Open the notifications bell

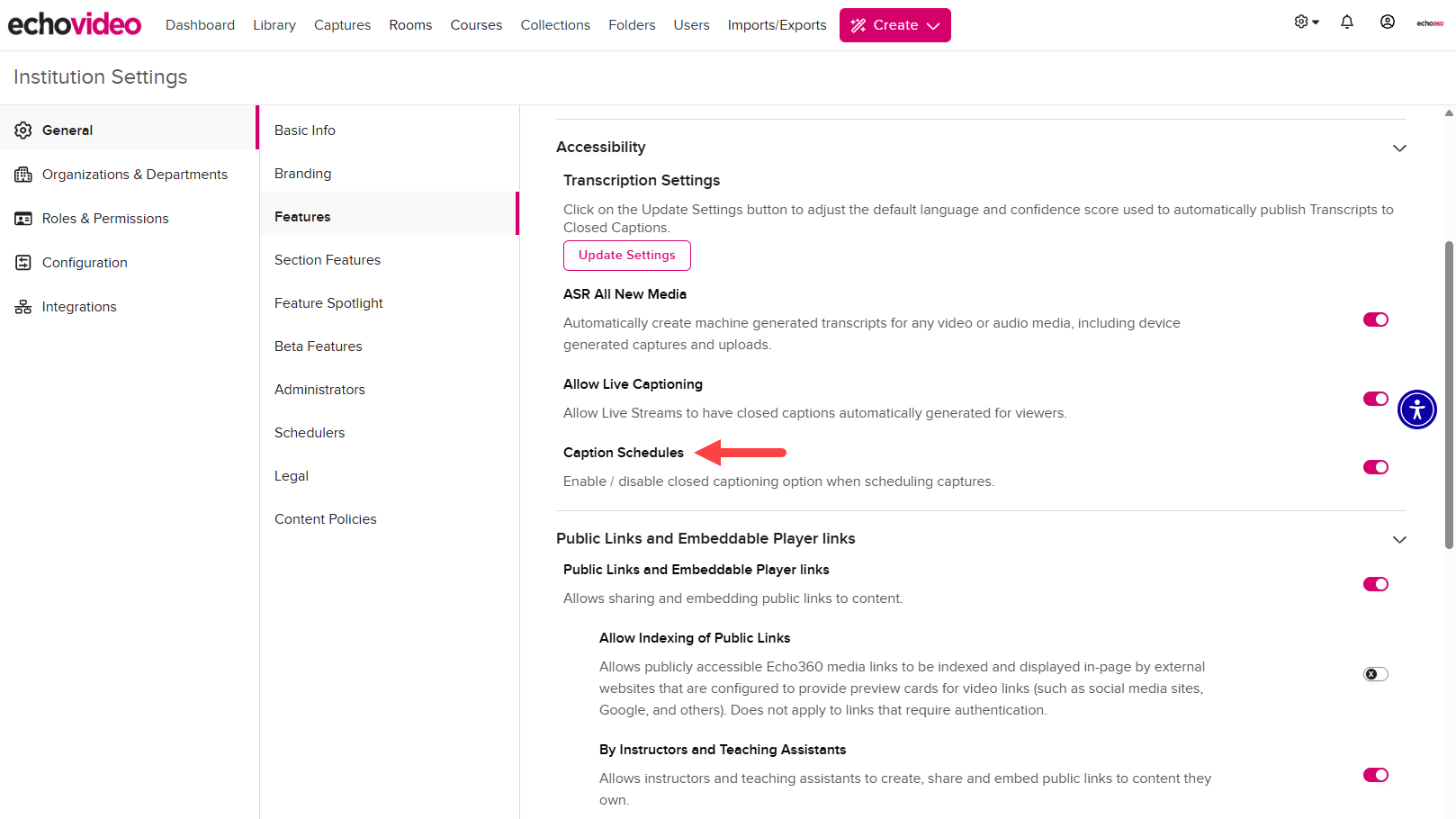pyautogui.click(x=1347, y=21)
